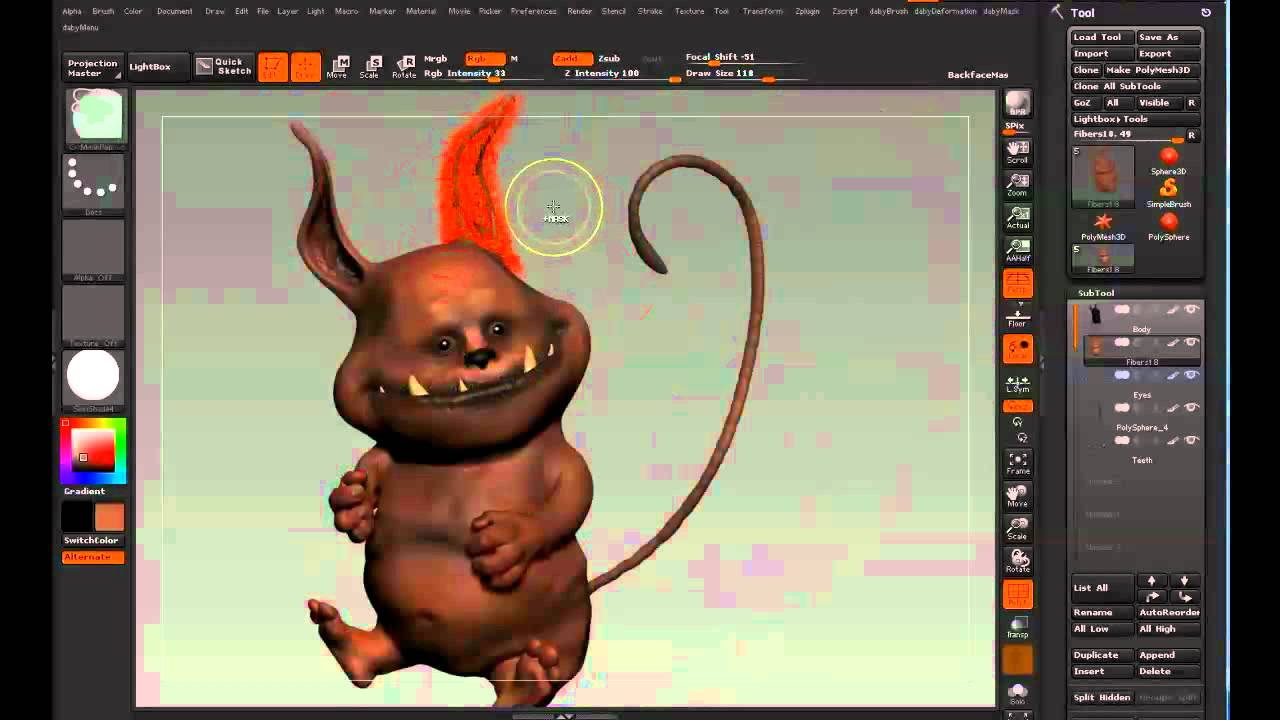This screenshot has width=1280, height=720.
Task: Set view to Actual size
Action: (1017, 217)
